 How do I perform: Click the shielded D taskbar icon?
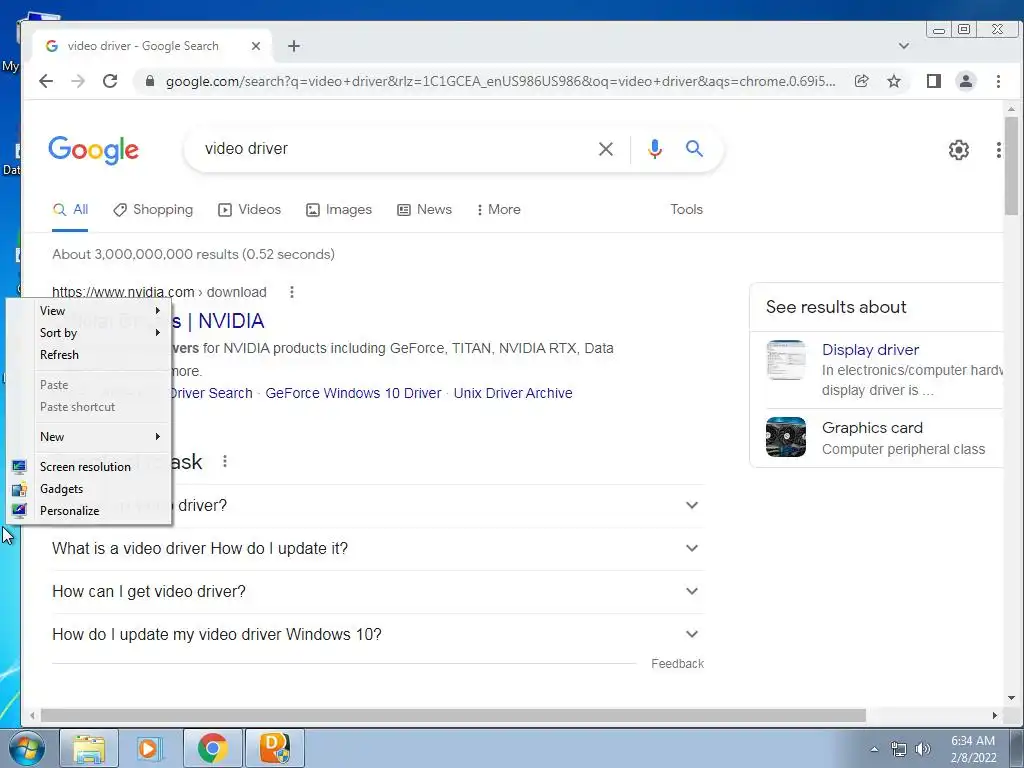tap(274, 748)
